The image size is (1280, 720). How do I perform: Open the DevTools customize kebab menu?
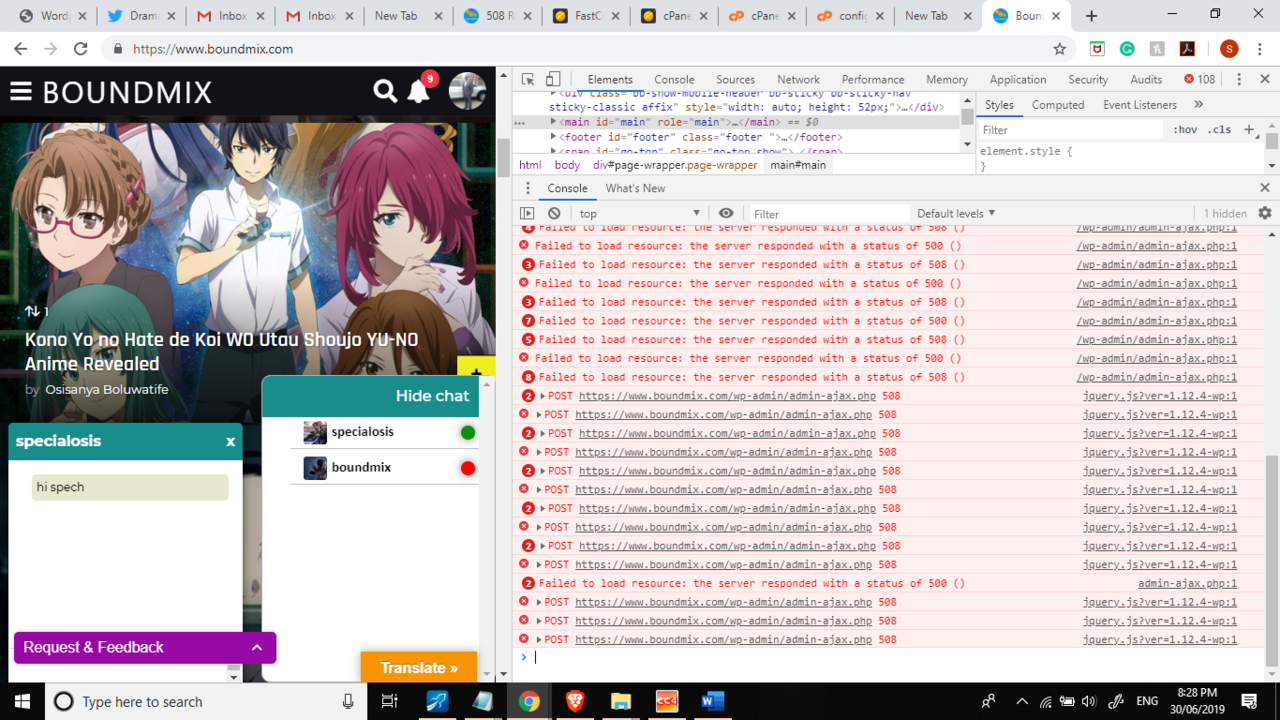coord(1238,79)
